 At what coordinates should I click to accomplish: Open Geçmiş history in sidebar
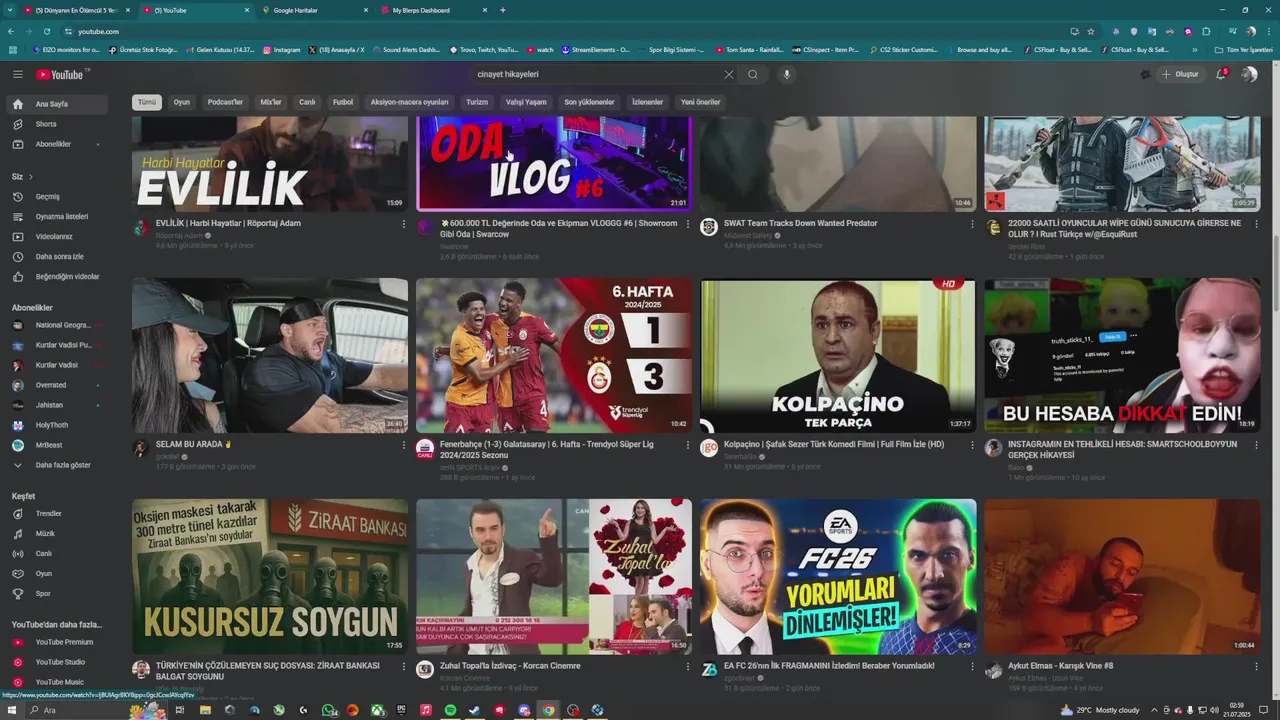click(x=58, y=196)
